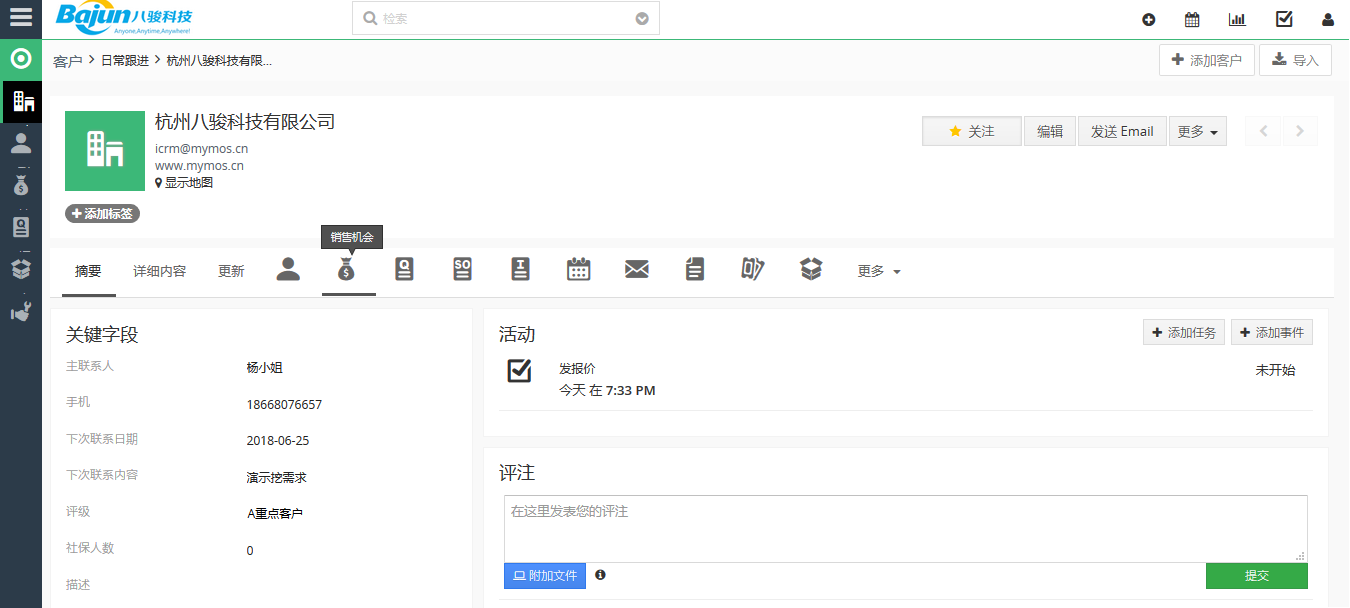The width and height of the screenshot is (1350, 608).
Task: Open the user profile icon in top bar
Action: point(1328,19)
